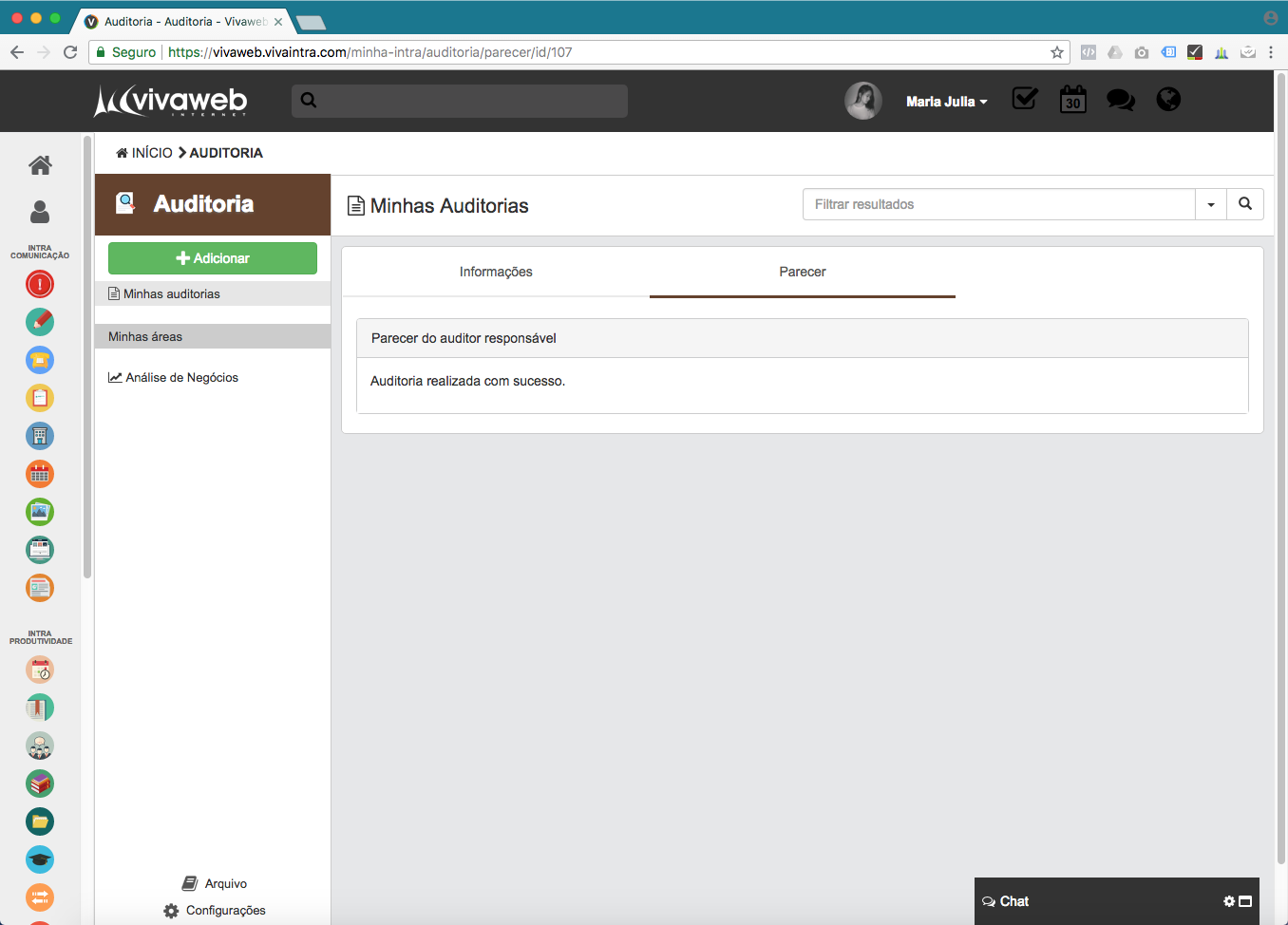Open the yellow telephone icon in sidebar
The image size is (1288, 925).
coord(40,360)
